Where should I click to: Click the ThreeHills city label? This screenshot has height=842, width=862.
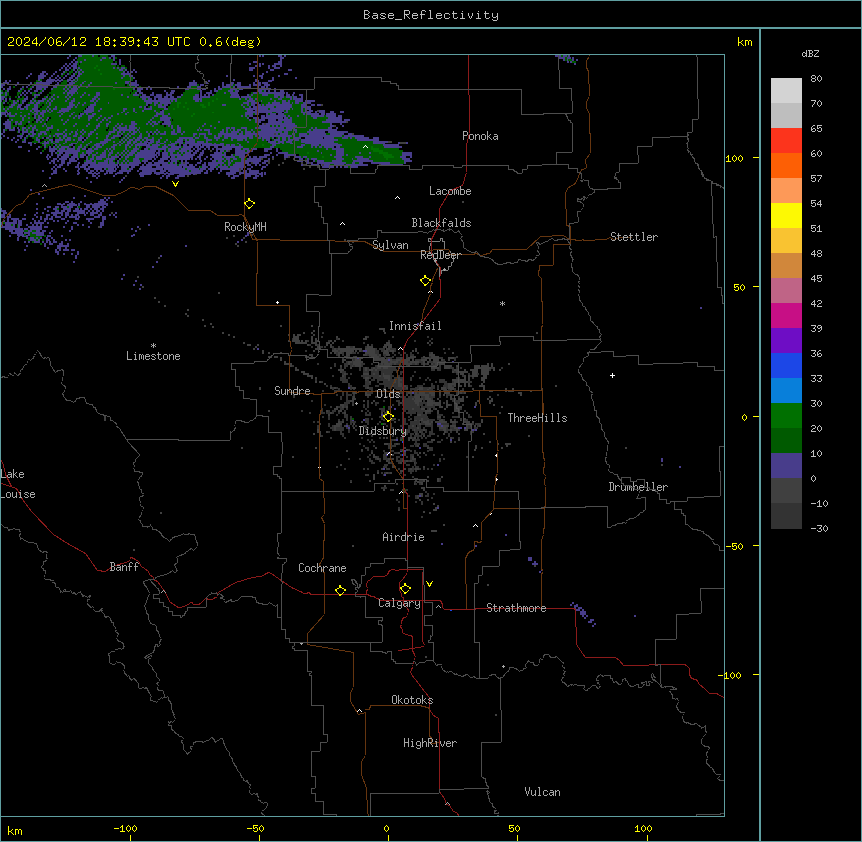click(537, 418)
